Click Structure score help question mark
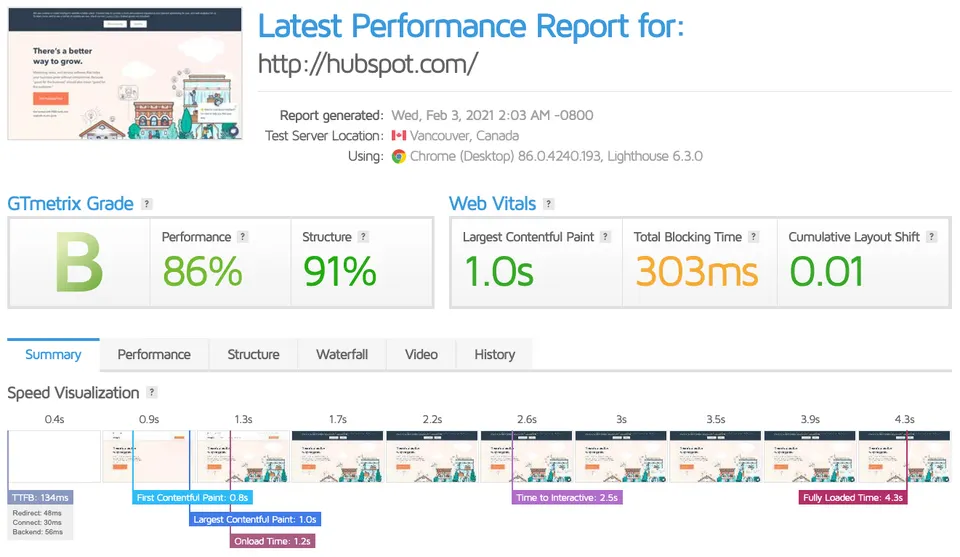960x557 pixels. click(363, 237)
